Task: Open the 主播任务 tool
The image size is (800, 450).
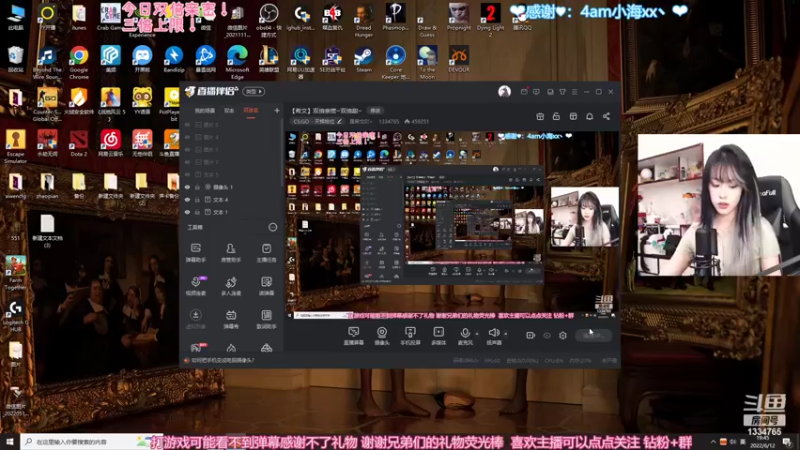Action: tap(266, 253)
